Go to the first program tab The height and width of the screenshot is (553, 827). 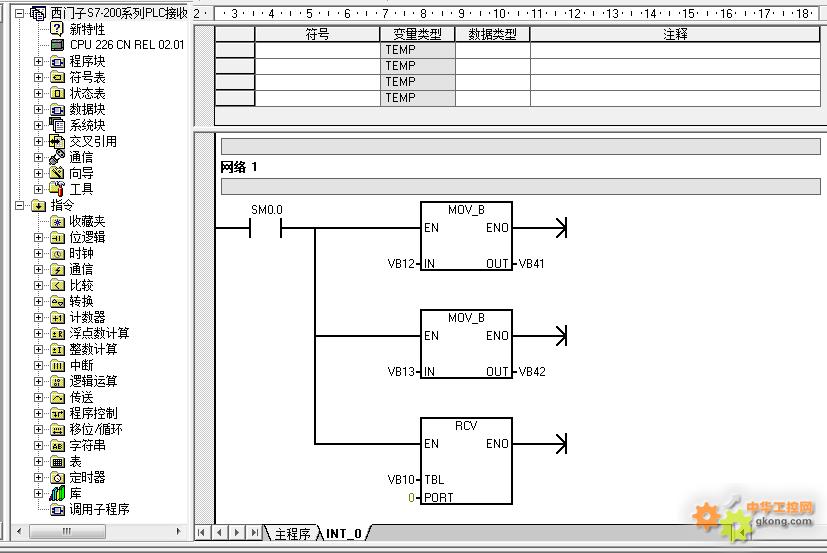coord(201,532)
